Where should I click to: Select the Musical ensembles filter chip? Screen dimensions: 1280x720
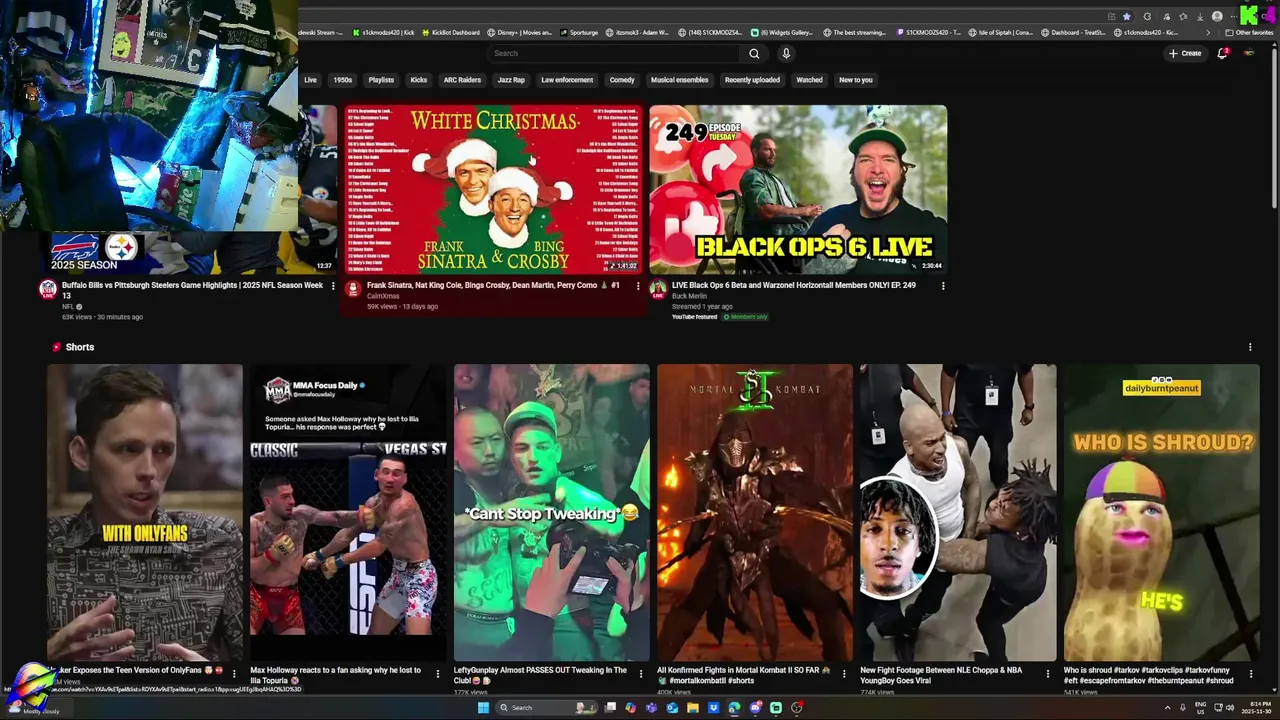click(x=679, y=80)
